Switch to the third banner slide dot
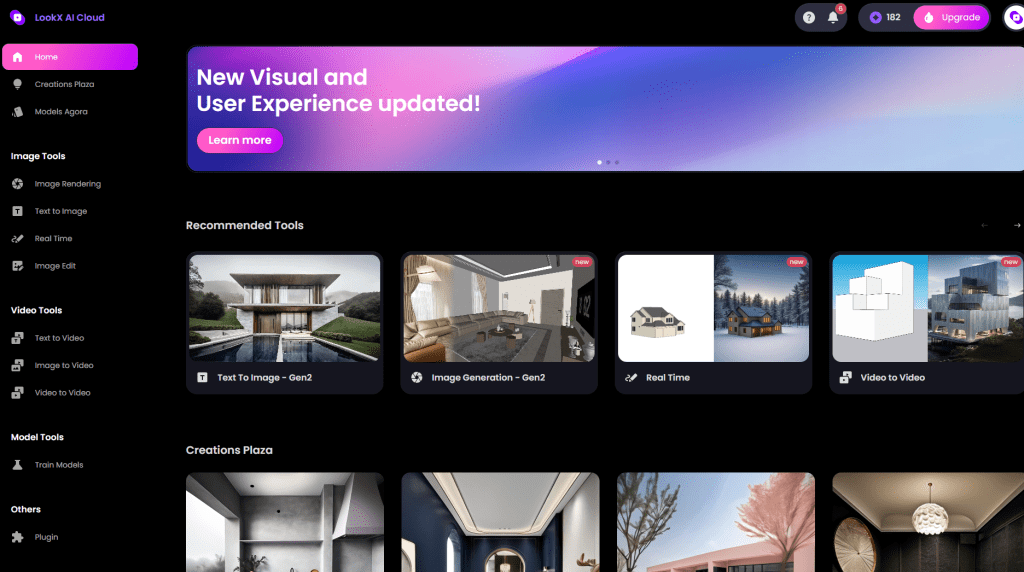The width and height of the screenshot is (1024, 572). tap(617, 161)
